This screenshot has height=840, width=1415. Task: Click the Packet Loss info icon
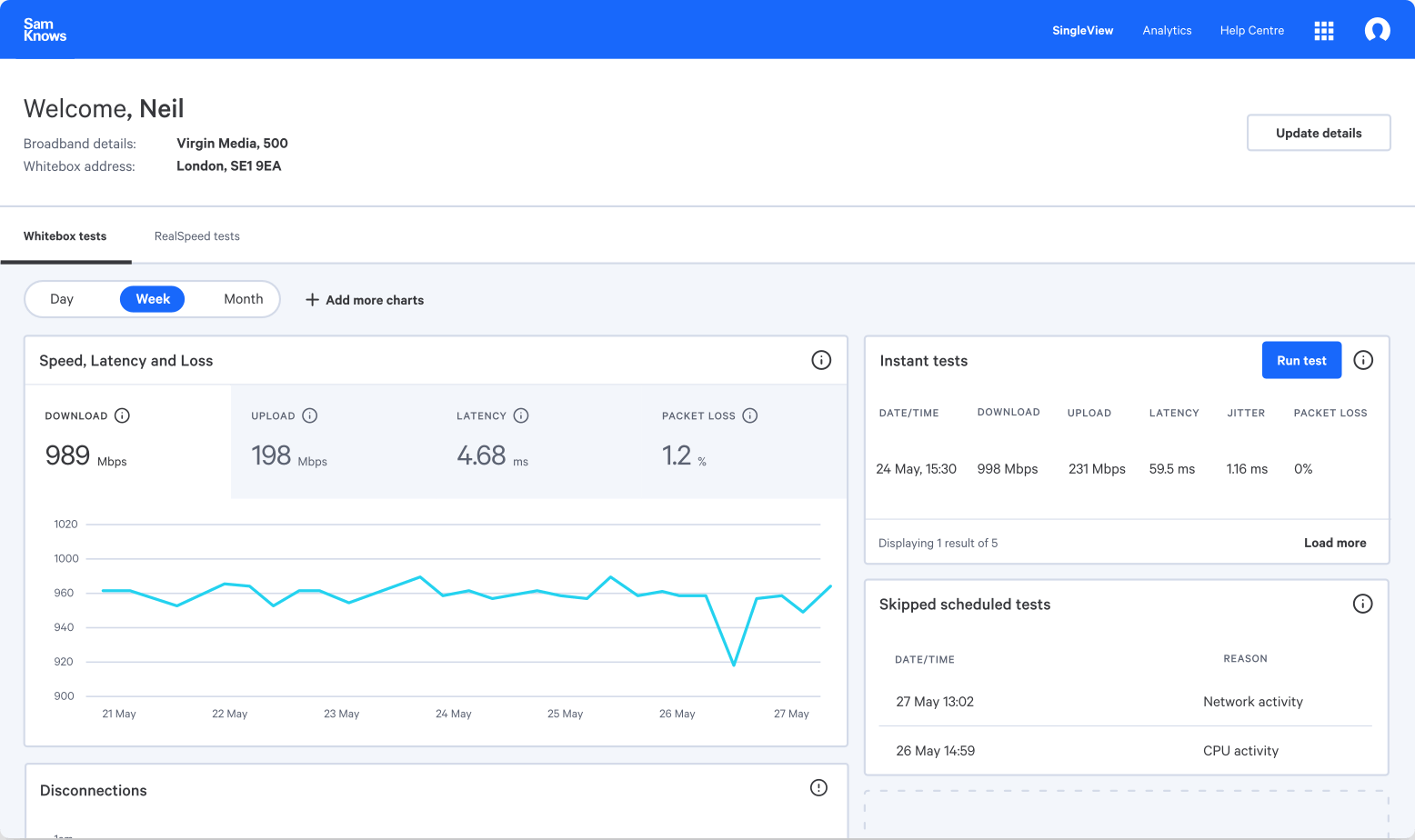[750, 415]
